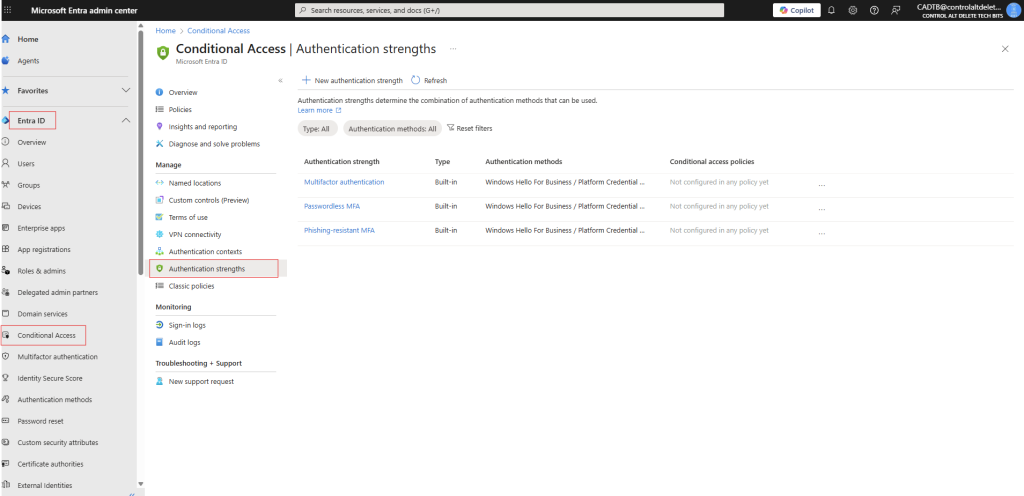
Task: Open Authentication methods: All filter
Action: pos(392,129)
